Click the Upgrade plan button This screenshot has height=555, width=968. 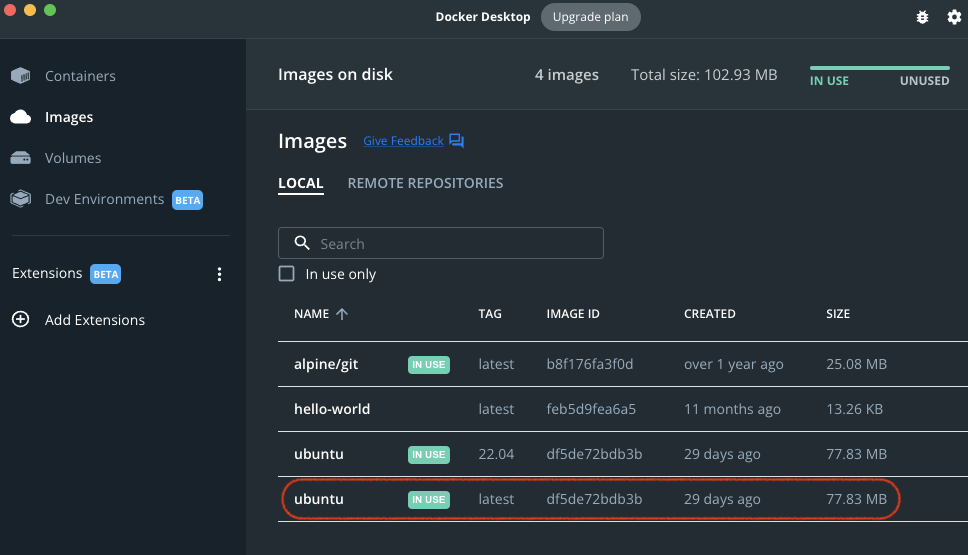pyautogui.click(x=590, y=17)
